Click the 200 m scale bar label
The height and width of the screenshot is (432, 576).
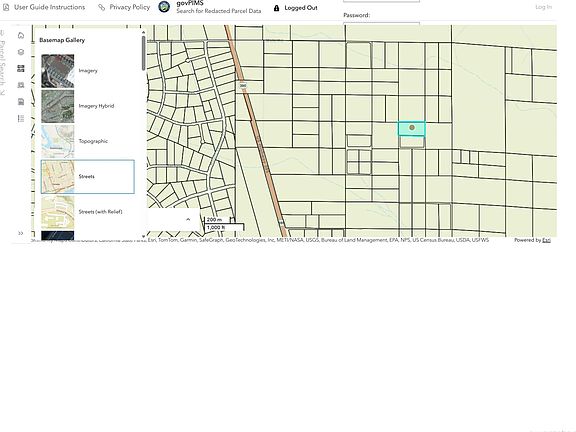(214, 220)
